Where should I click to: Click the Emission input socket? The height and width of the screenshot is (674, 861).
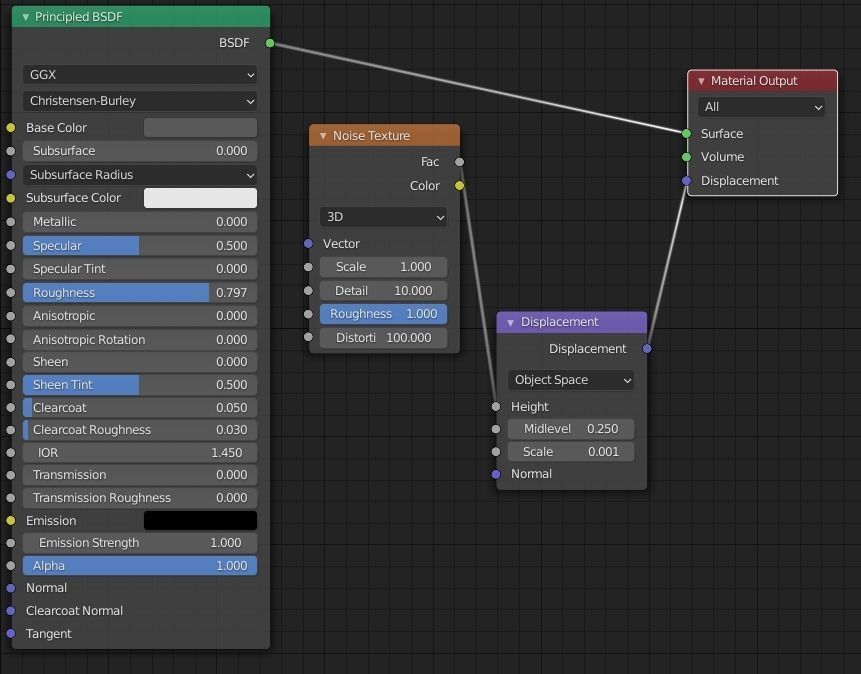pyautogui.click(x=10, y=521)
